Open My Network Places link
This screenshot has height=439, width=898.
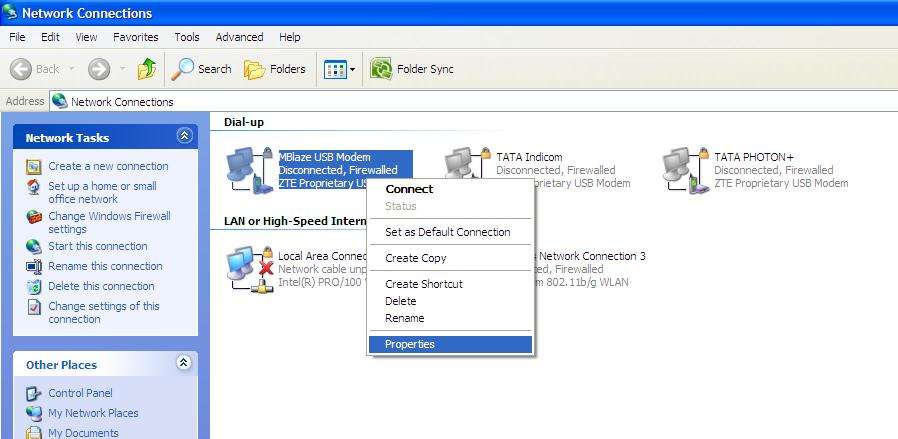coord(93,413)
